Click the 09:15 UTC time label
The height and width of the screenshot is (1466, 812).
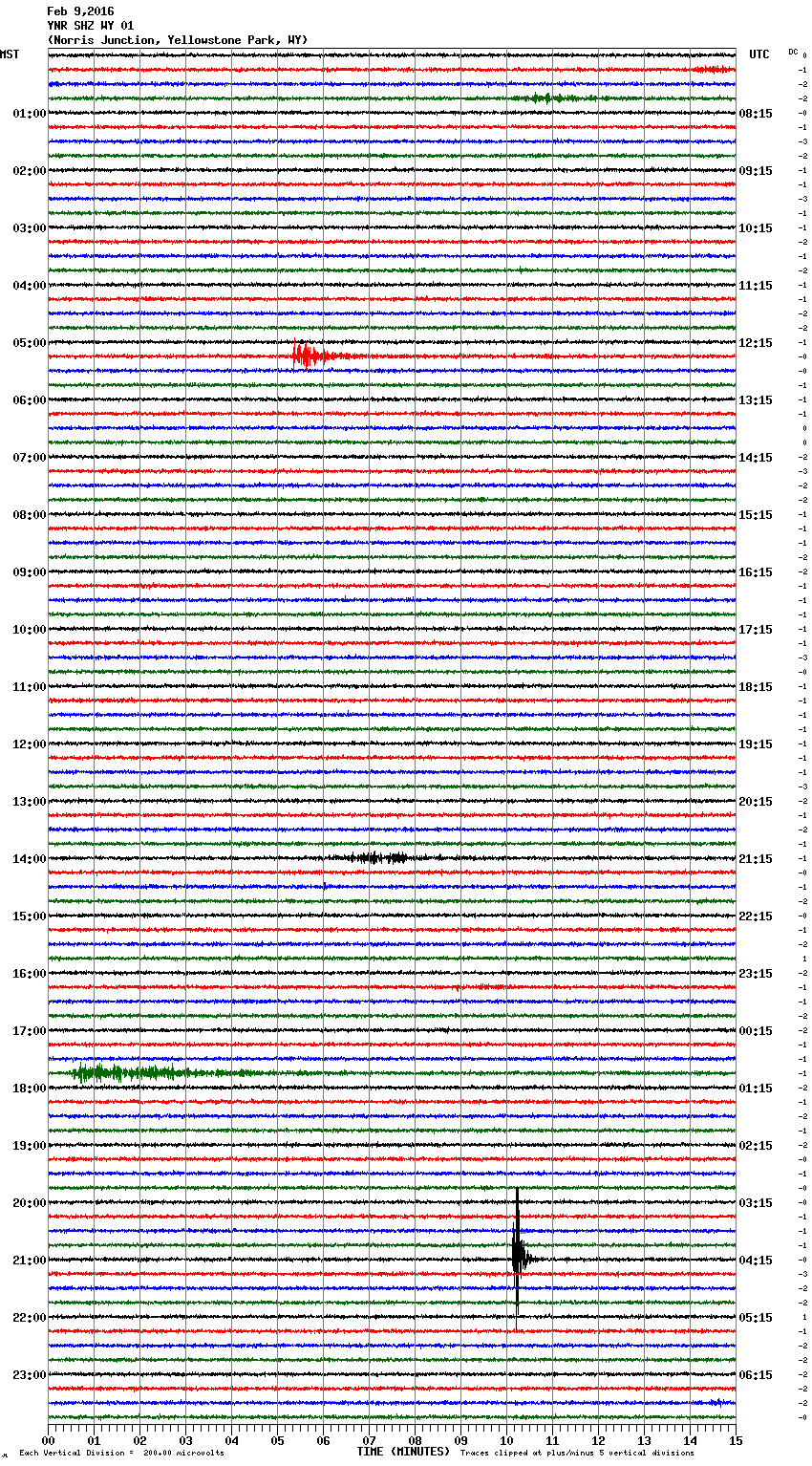[756, 171]
